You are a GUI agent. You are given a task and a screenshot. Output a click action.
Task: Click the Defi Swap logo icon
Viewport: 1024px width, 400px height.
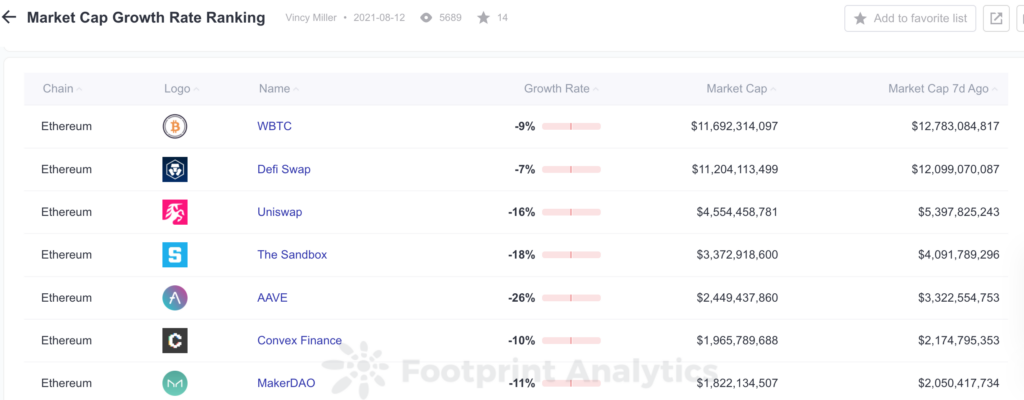(x=175, y=170)
